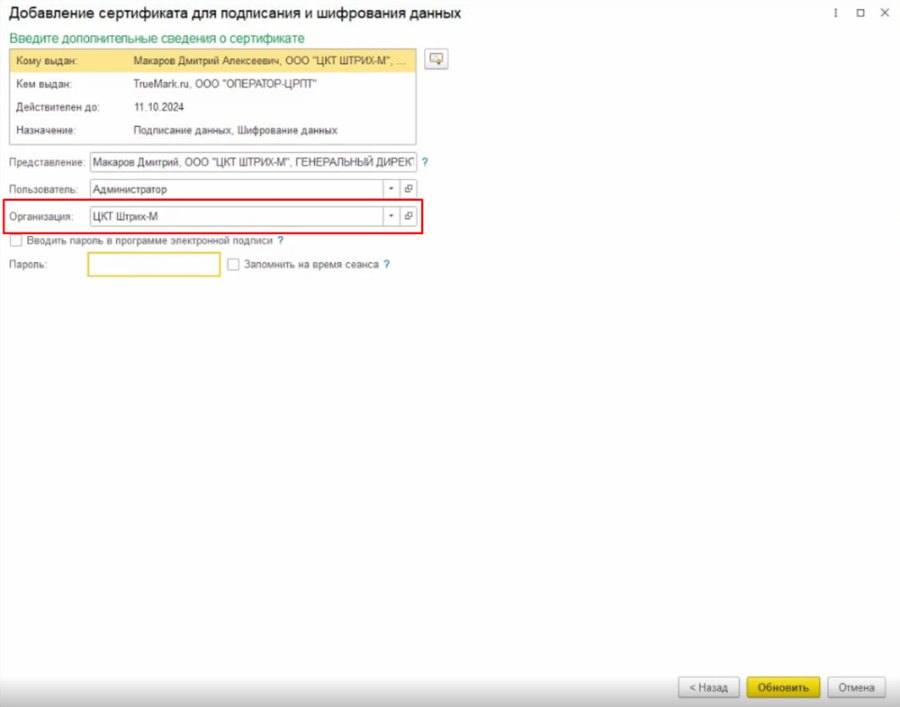The image size is (900, 707).
Task: Show help for Запомнить на время сеанса
Action: (x=387, y=265)
